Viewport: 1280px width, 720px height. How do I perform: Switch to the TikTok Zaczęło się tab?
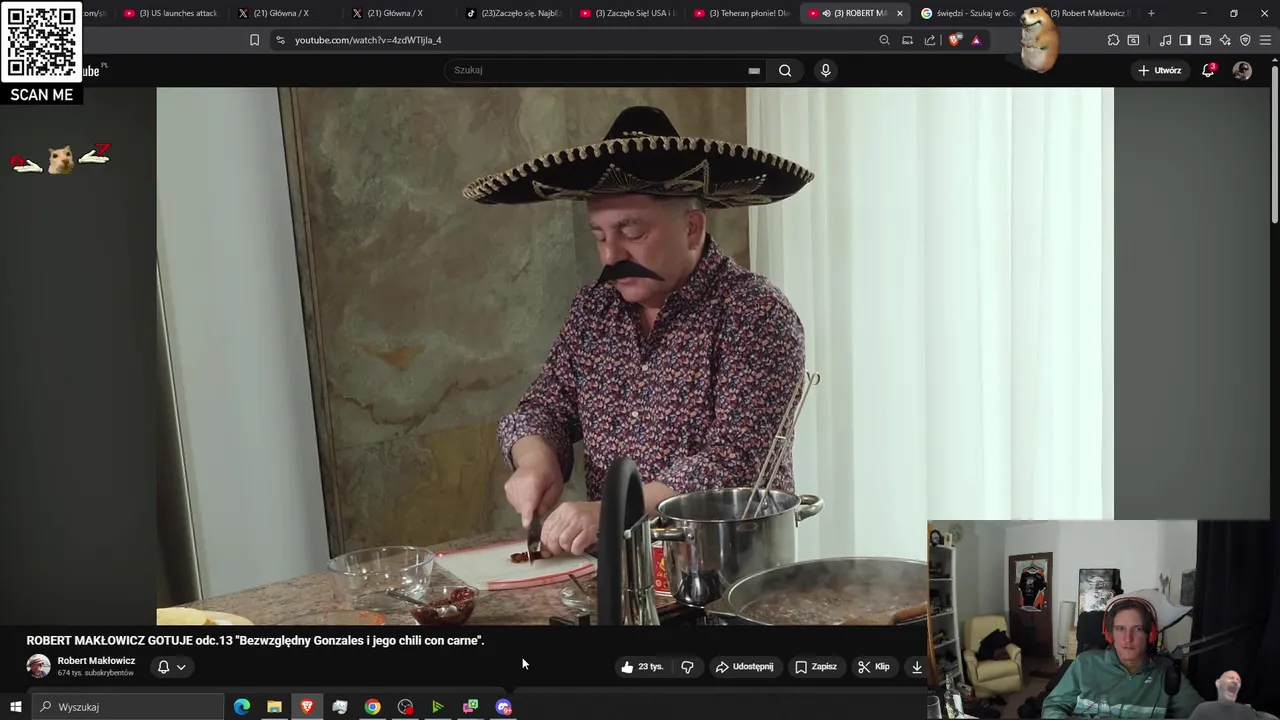514,13
